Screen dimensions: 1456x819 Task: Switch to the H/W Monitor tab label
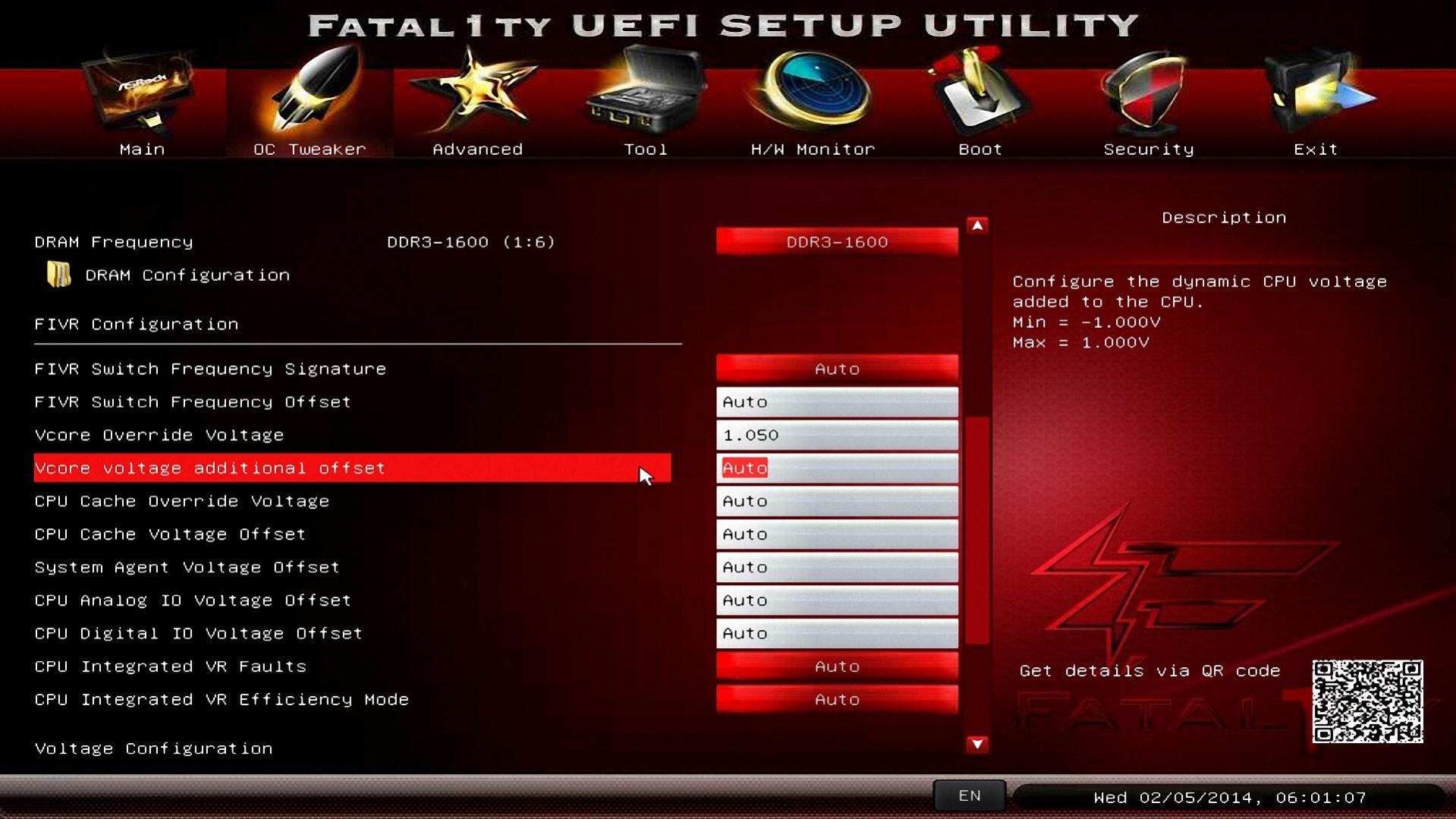(813, 150)
